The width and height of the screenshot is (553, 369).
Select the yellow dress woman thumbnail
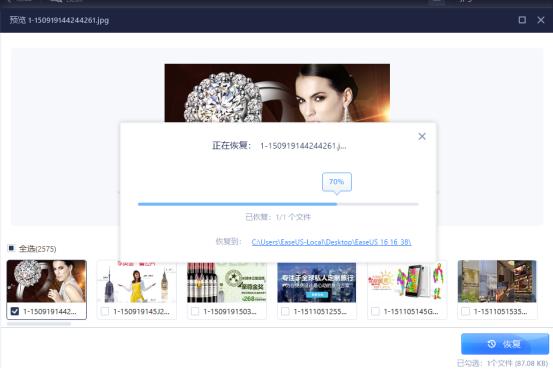[x=136, y=282]
